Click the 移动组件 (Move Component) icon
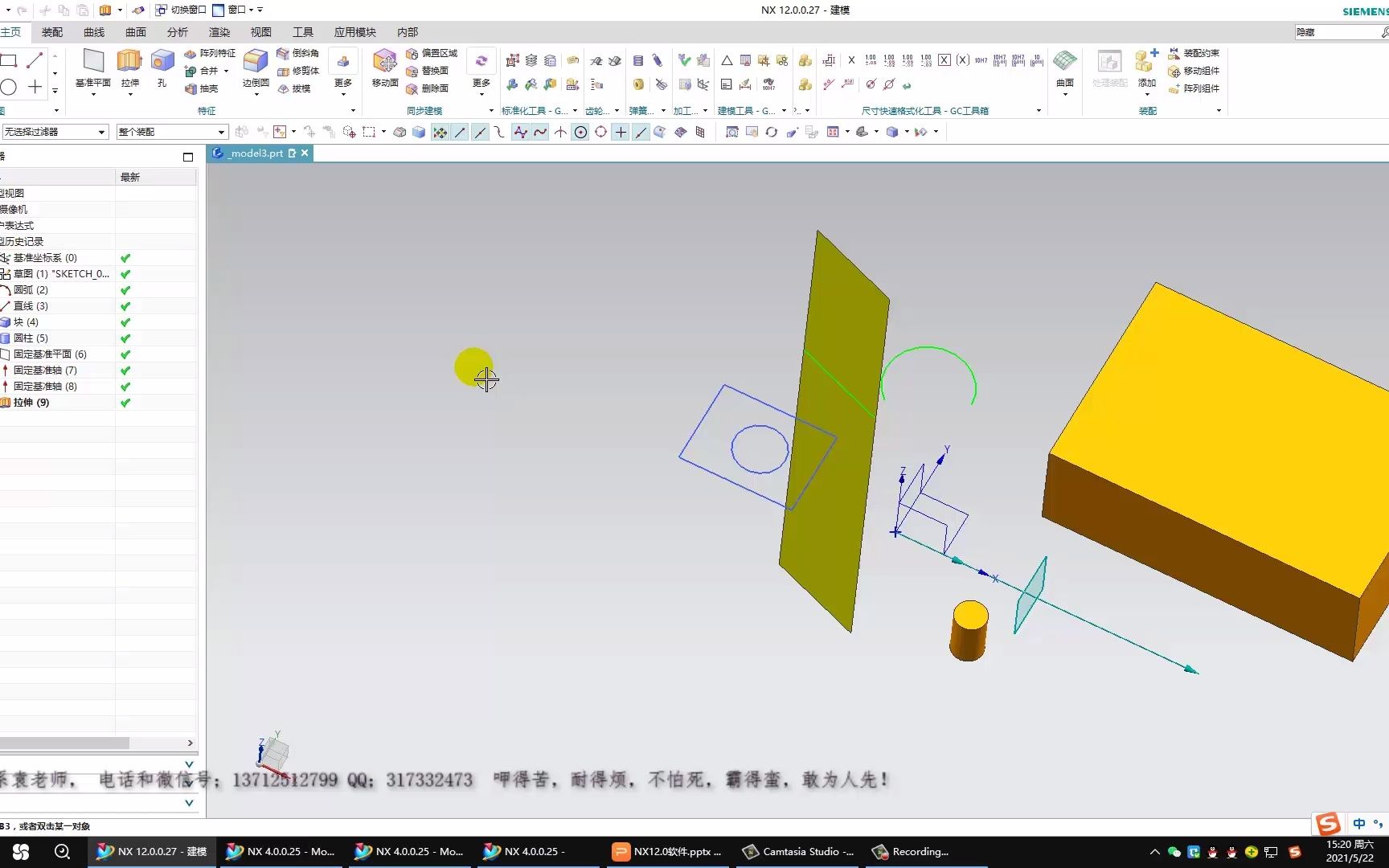 pyautogui.click(x=1196, y=71)
